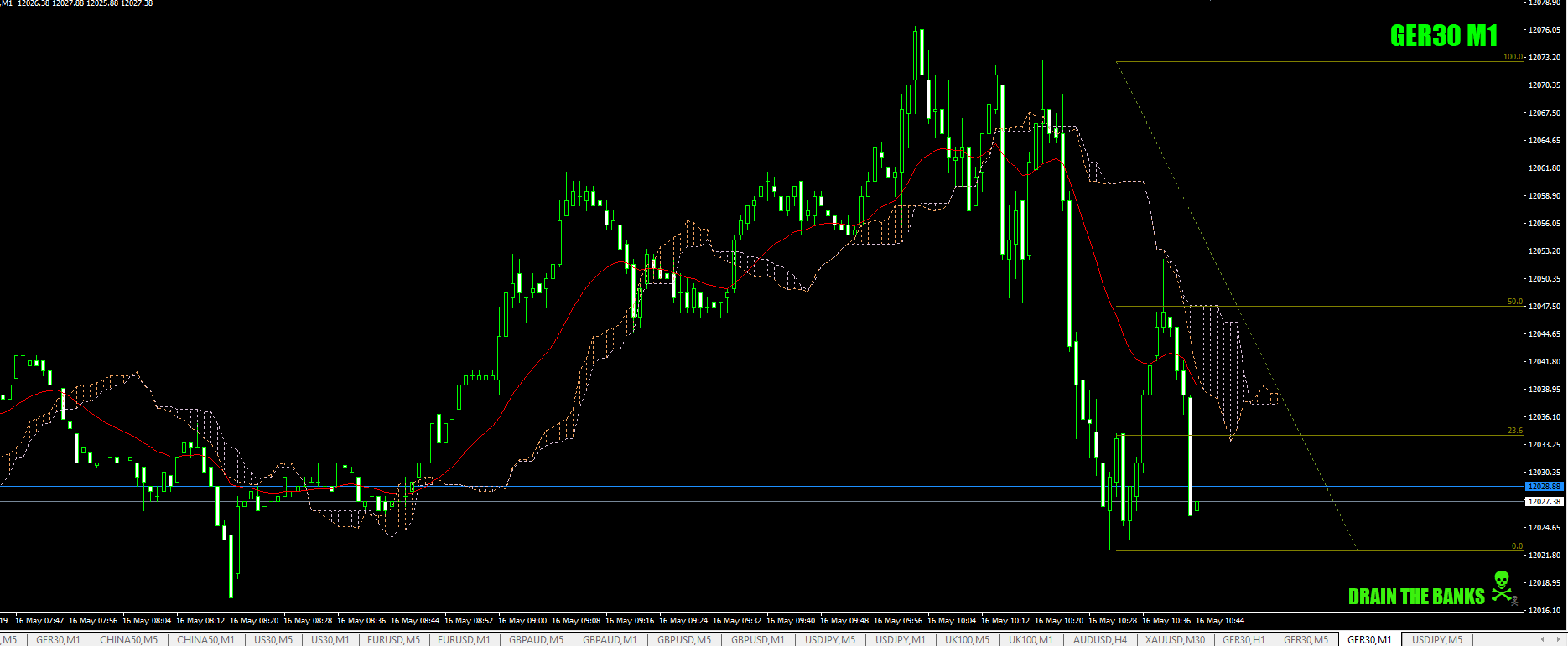Switch to the CHINA50,M5 chart tab
This screenshot has height=646, width=1568.
coord(128,640)
